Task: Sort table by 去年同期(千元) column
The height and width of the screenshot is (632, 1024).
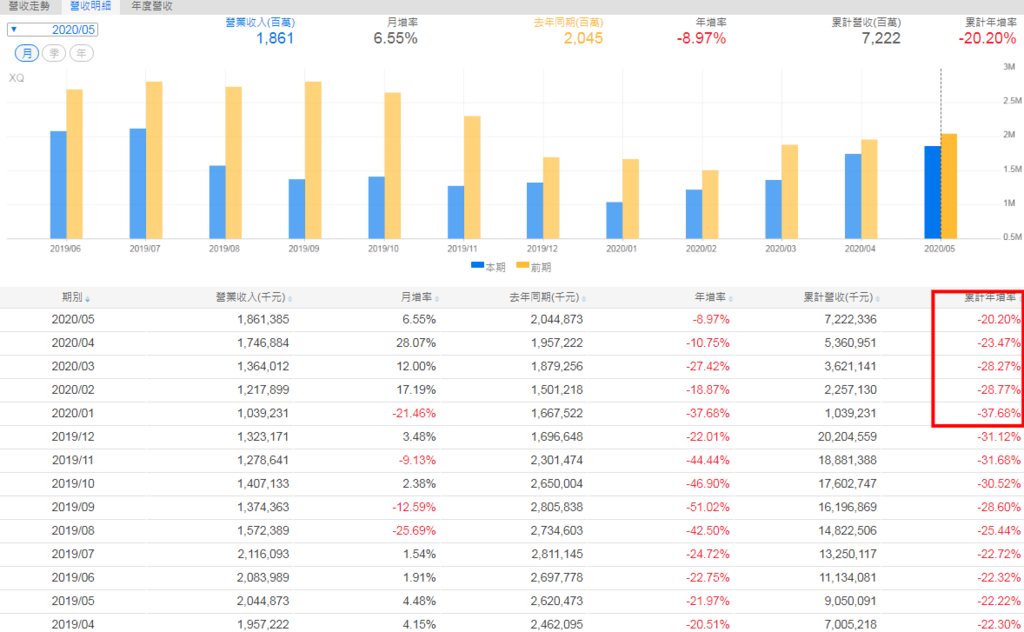Action: pyautogui.click(x=547, y=298)
